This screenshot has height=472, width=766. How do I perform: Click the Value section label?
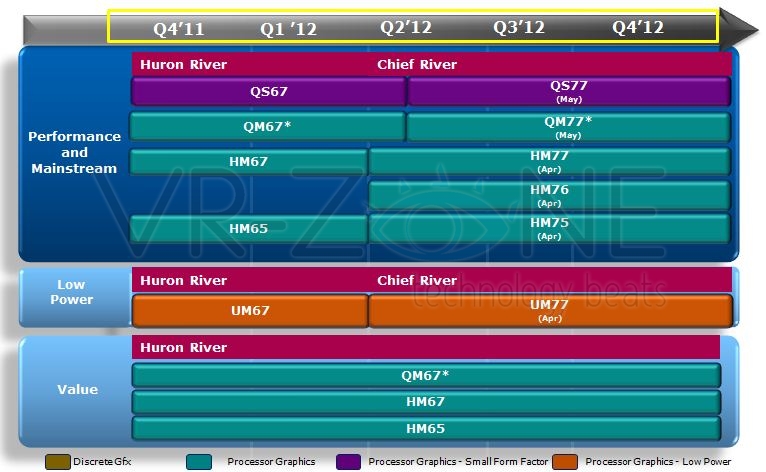(78, 389)
